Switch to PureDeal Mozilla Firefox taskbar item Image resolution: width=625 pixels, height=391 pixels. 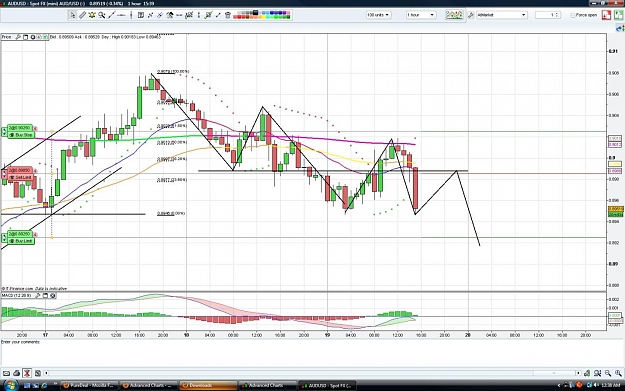tap(89, 385)
